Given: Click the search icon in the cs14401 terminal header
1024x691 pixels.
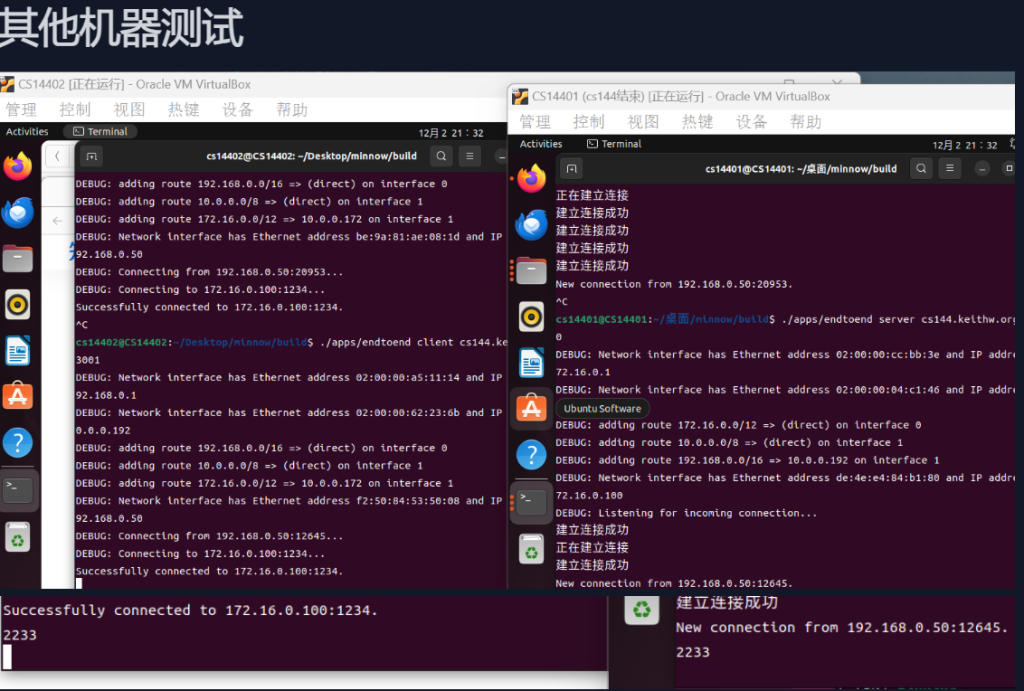Looking at the screenshot, I should click(x=922, y=168).
